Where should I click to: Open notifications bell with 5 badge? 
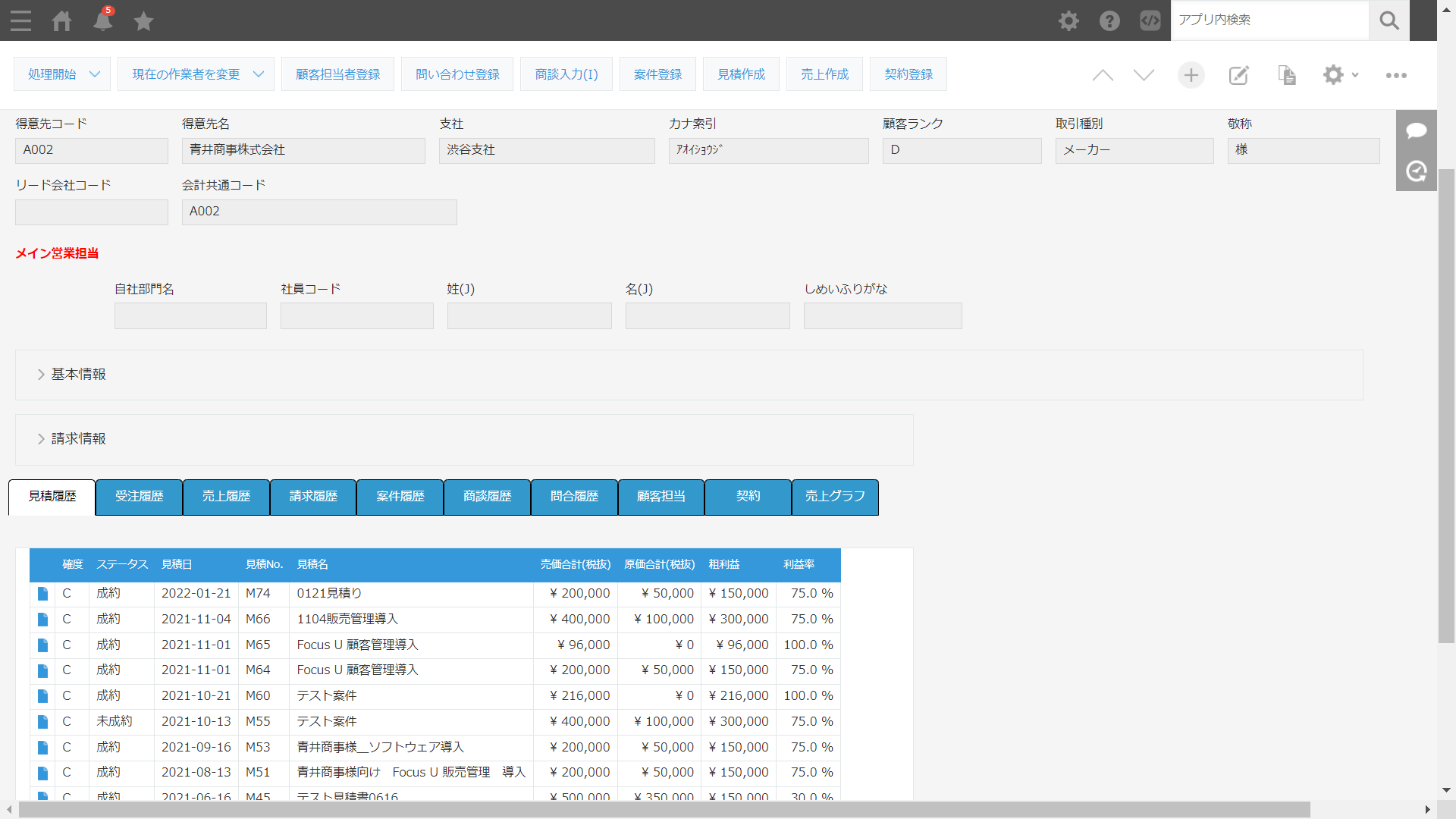(x=102, y=20)
